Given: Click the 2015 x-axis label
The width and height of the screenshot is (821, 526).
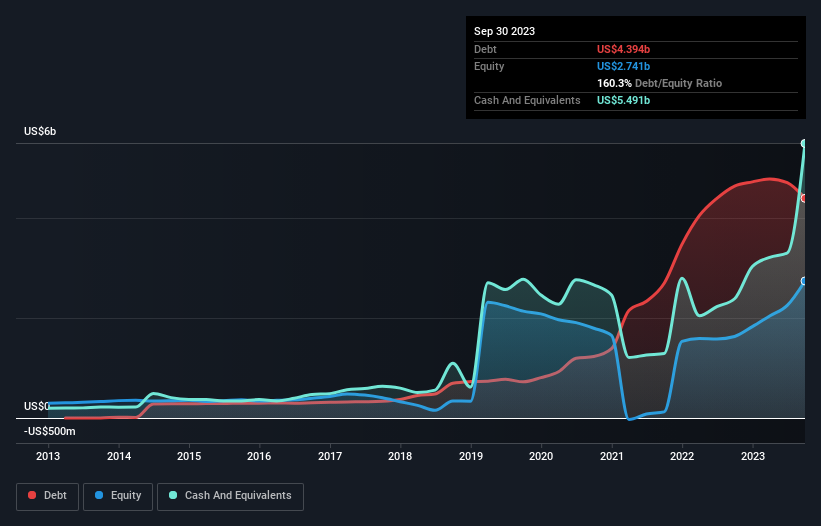Looking at the screenshot, I should coord(189,456).
